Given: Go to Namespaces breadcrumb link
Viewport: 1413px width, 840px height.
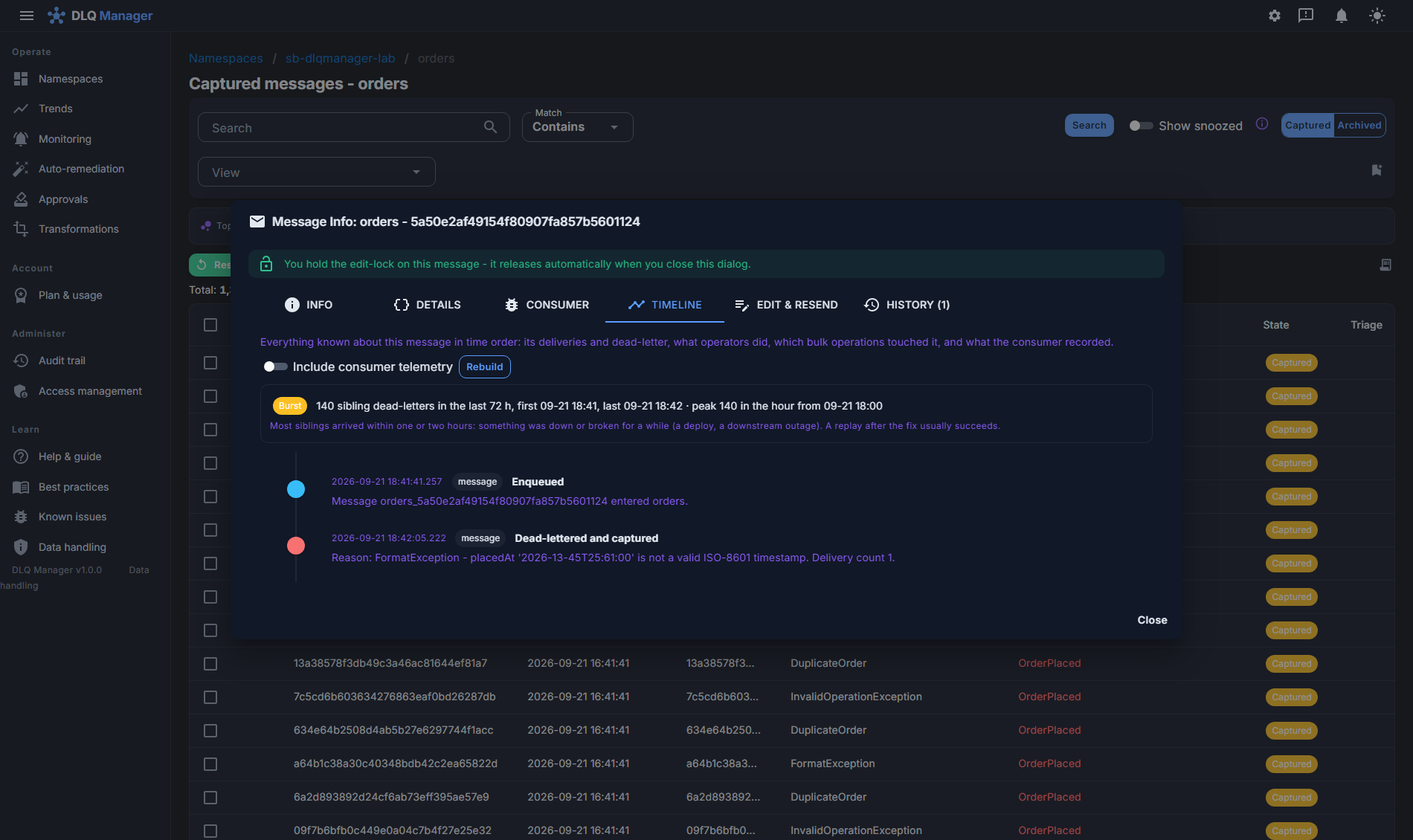Looking at the screenshot, I should pyautogui.click(x=226, y=58).
